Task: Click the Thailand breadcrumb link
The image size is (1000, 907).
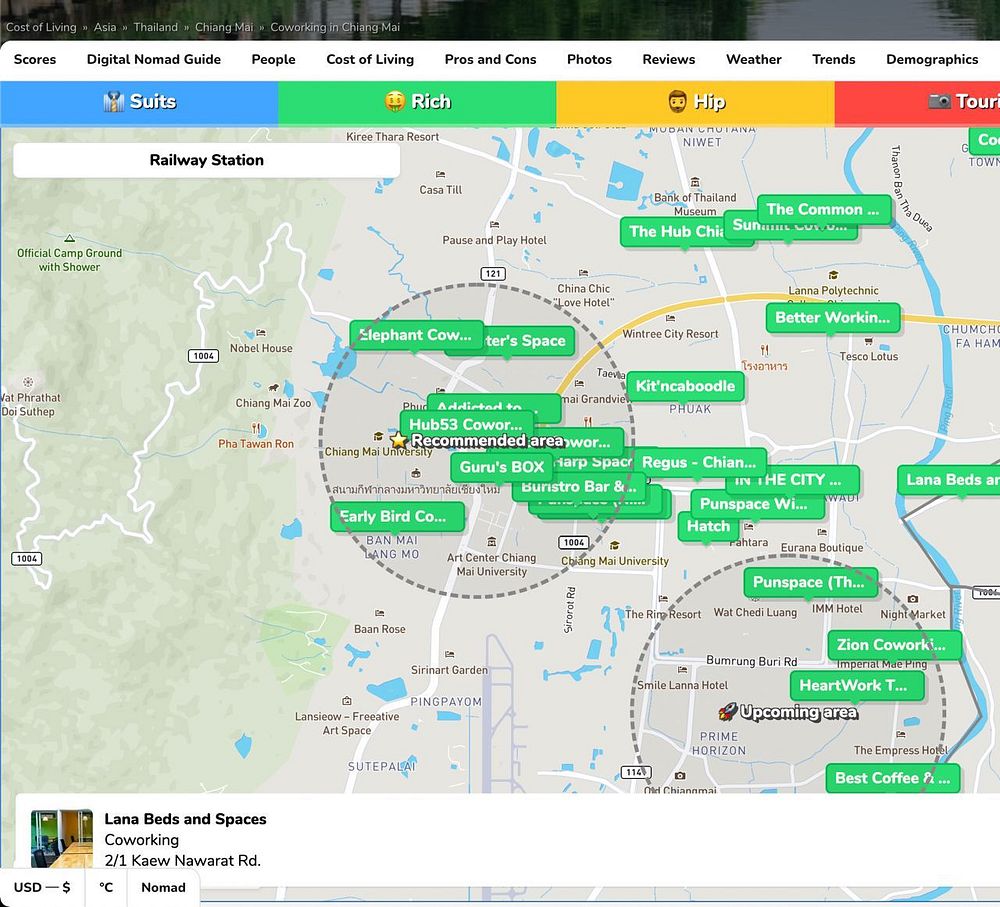Action: point(156,27)
